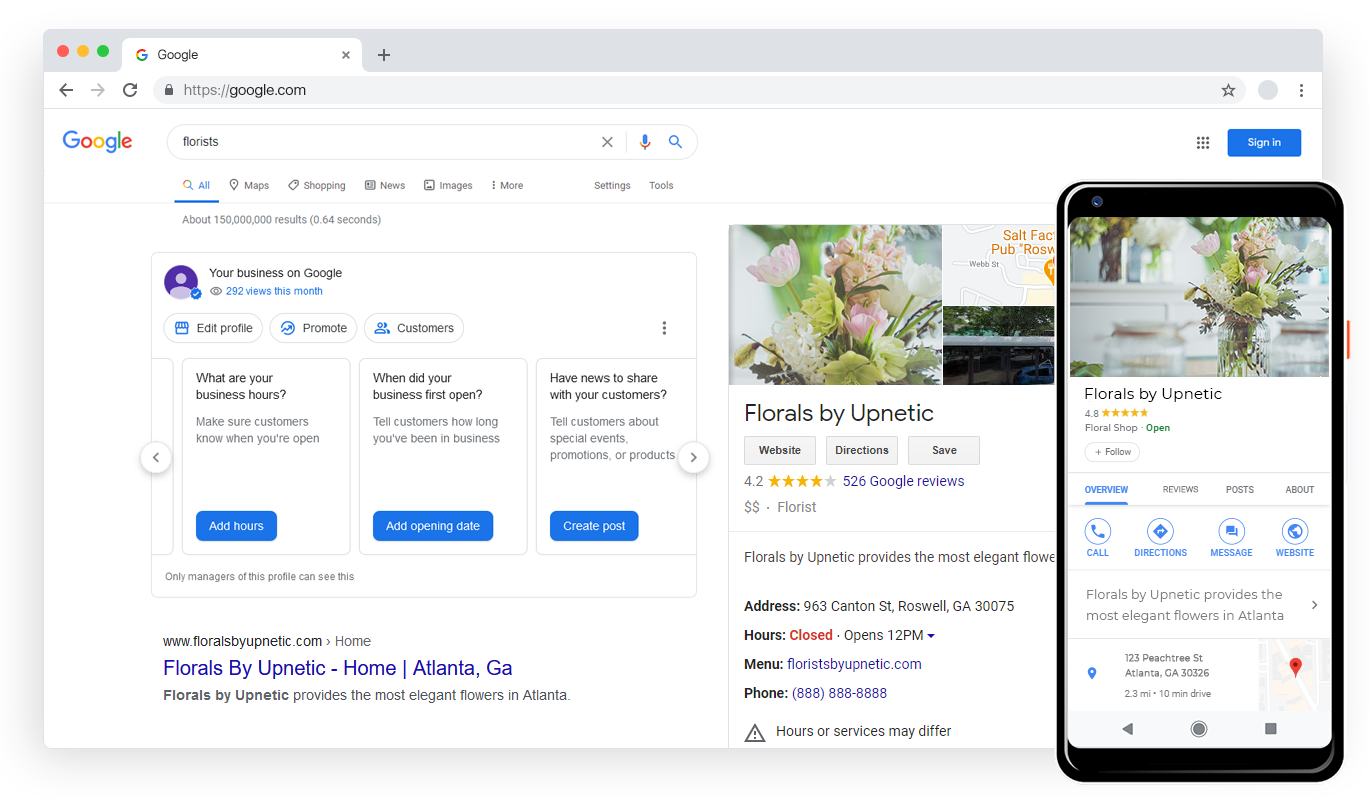Click the Add hours button

point(236,526)
